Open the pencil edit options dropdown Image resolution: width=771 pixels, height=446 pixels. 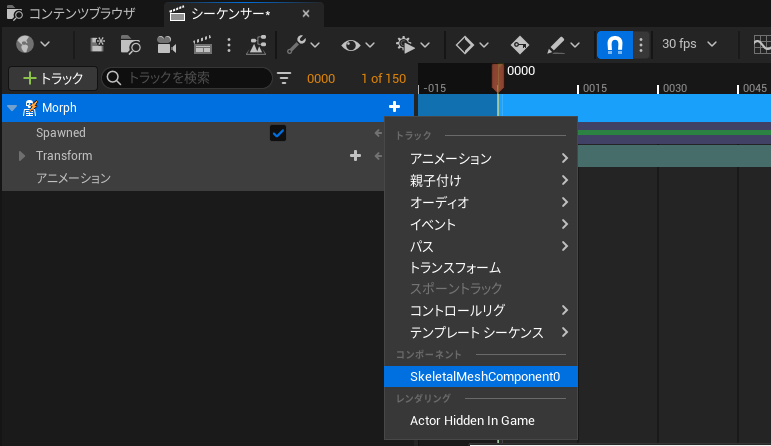[x=563, y=45]
